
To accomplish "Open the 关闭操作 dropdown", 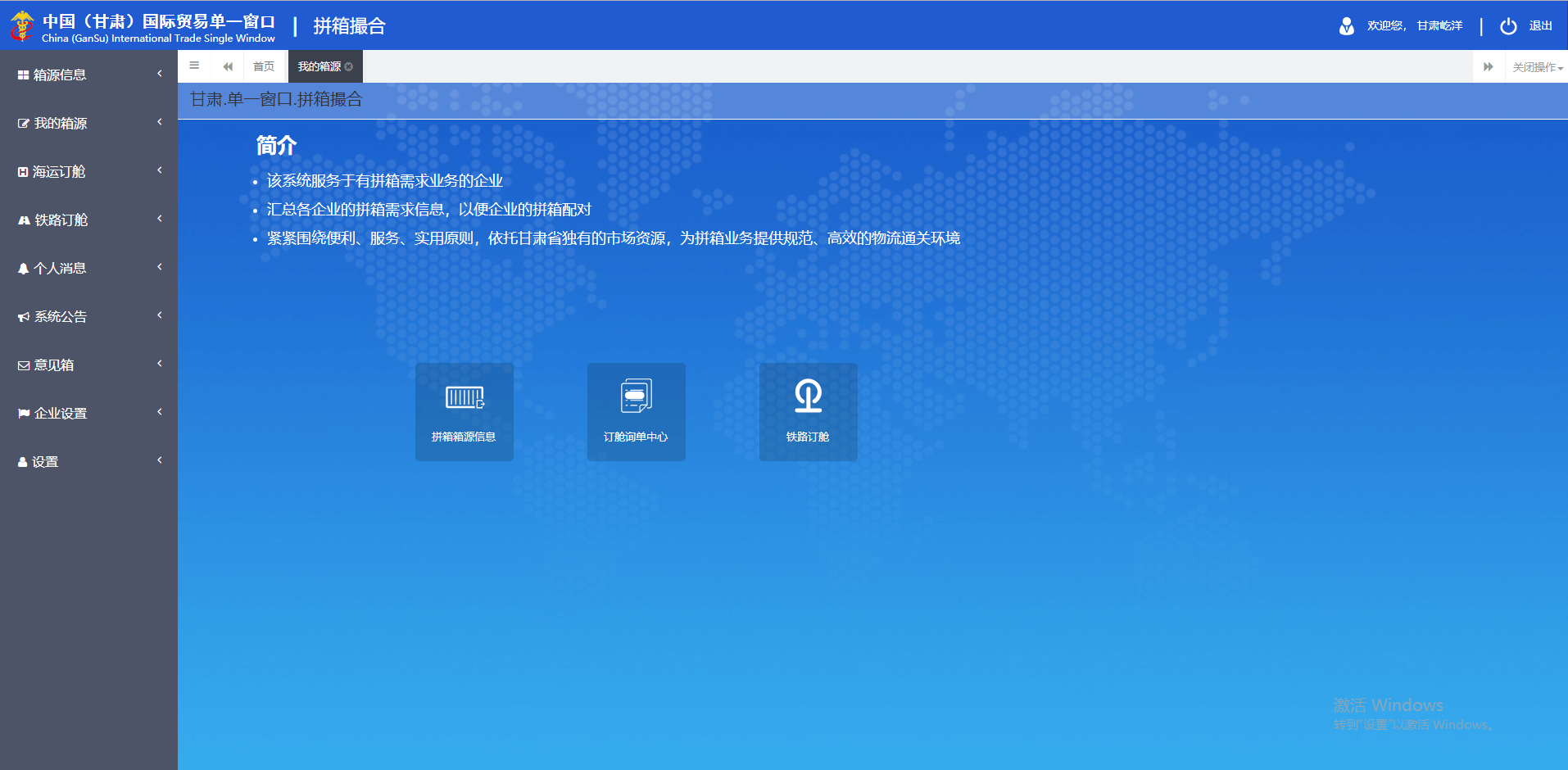I will pyautogui.click(x=1537, y=67).
